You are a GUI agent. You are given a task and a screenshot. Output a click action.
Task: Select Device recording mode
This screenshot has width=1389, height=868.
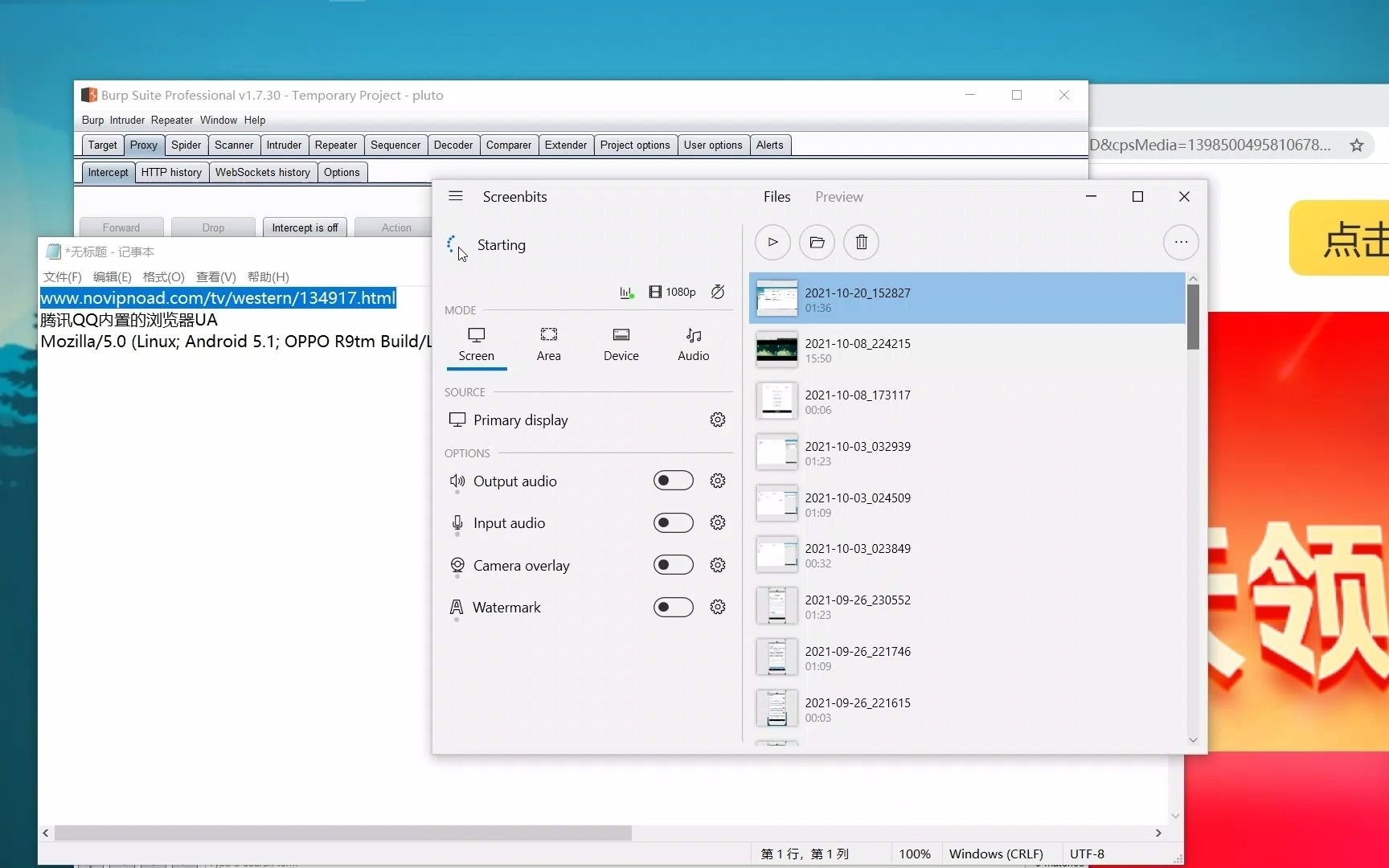point(621,346)
